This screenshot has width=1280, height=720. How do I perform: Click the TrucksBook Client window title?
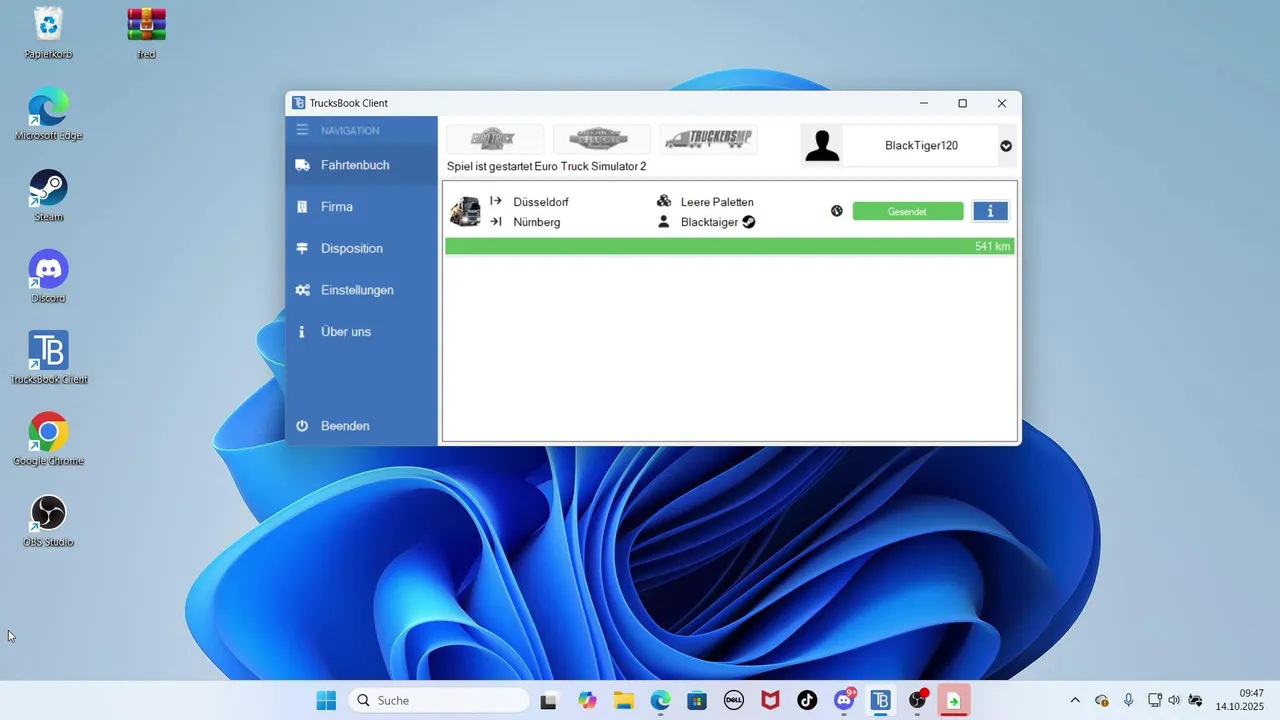click(349, 103)
